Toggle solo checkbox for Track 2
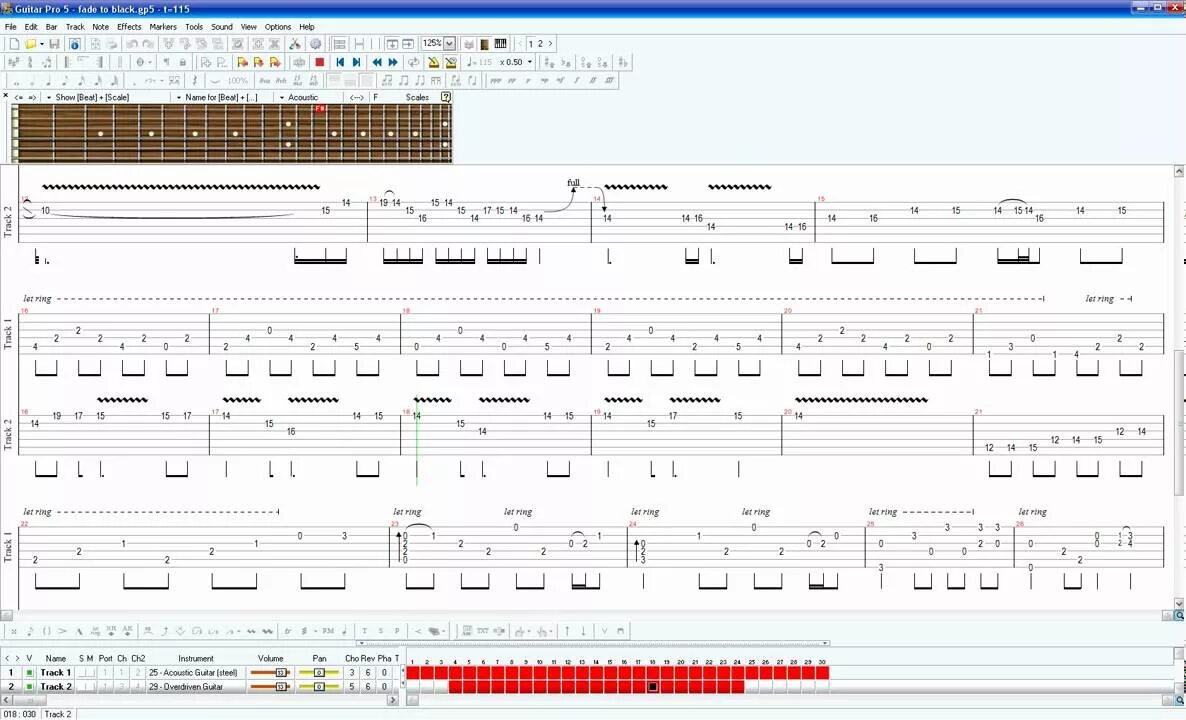This screenshot has width=1186, height=720. point(82,687)
